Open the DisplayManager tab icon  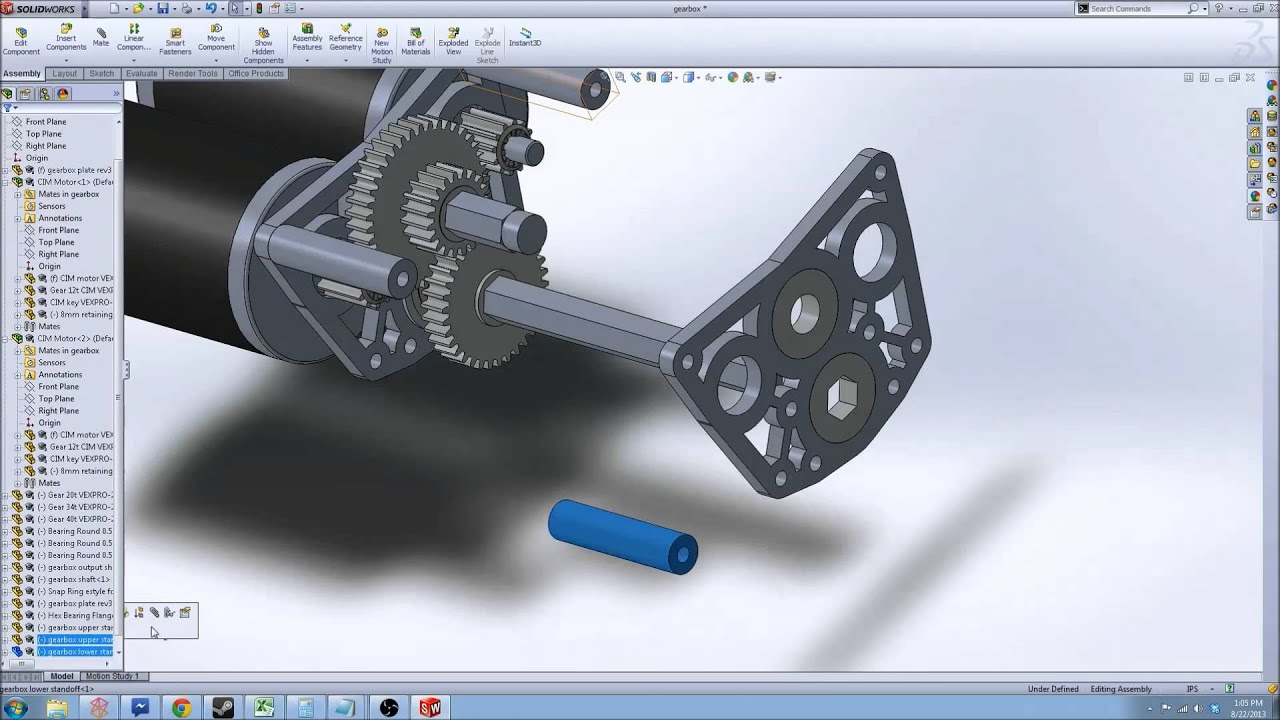pyautogui.click(x=63, y=94)
